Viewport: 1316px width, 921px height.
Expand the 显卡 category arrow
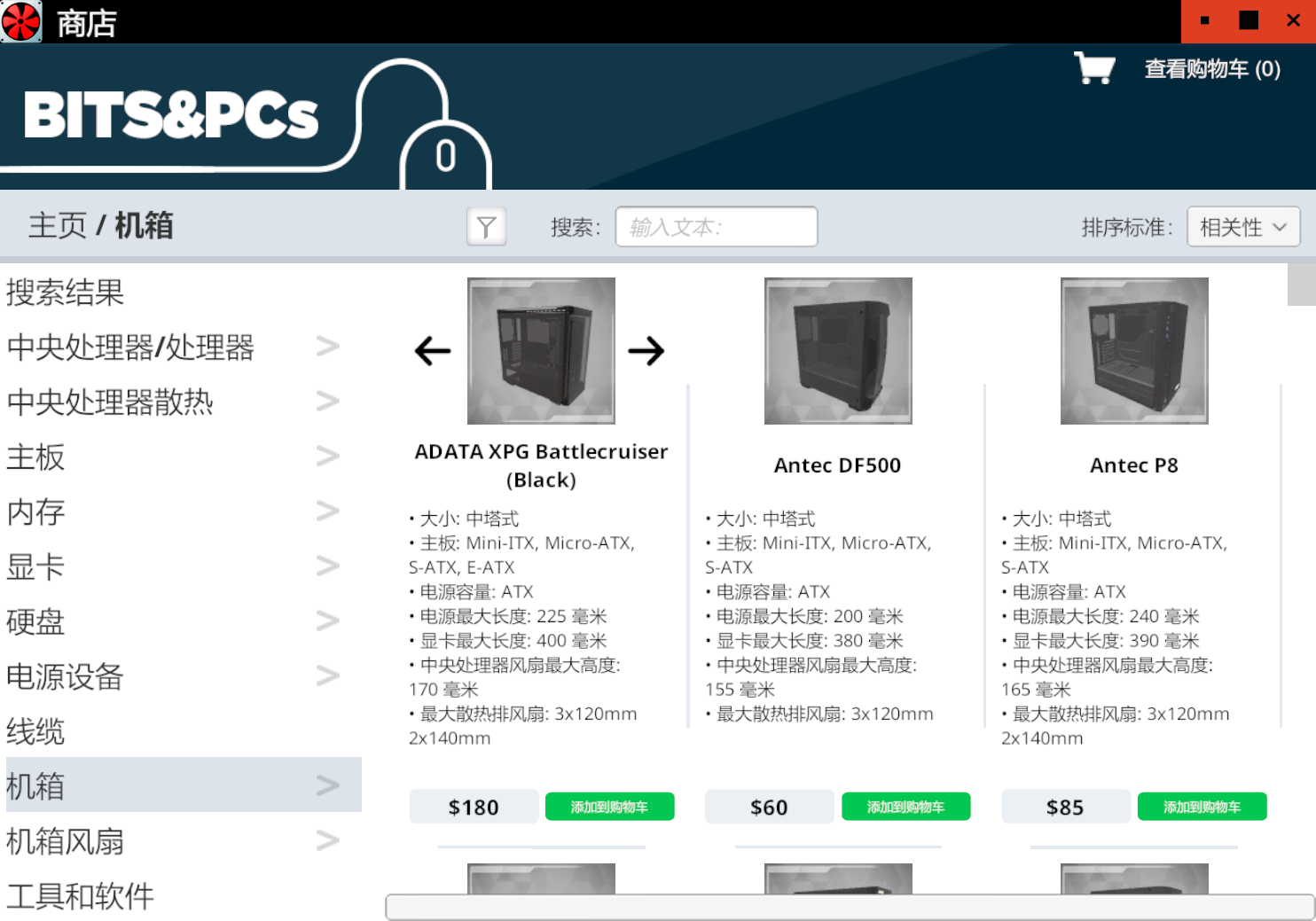[x=328, y=566]
